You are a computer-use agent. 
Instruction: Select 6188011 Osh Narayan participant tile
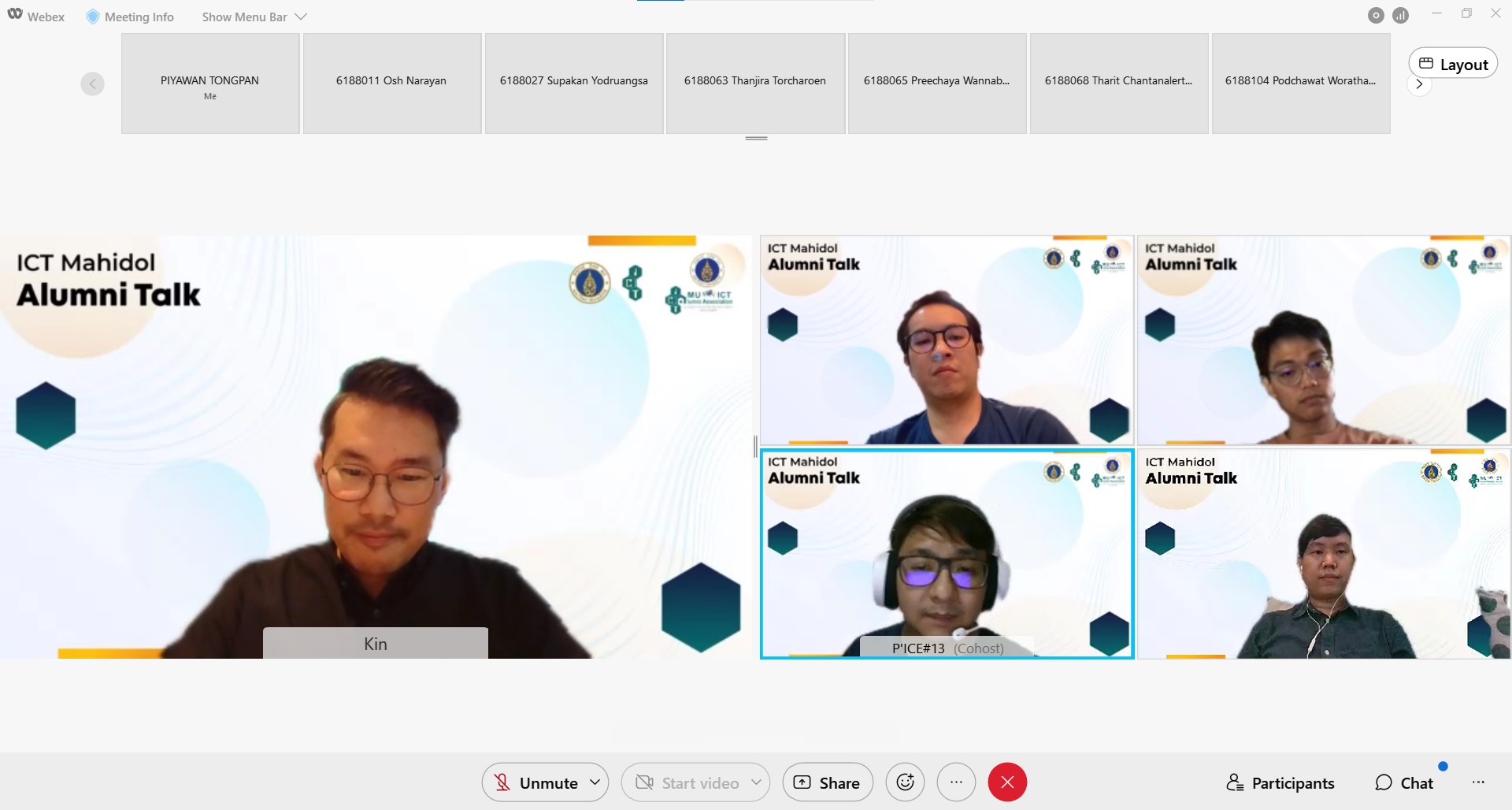click(x=391, y=83)
